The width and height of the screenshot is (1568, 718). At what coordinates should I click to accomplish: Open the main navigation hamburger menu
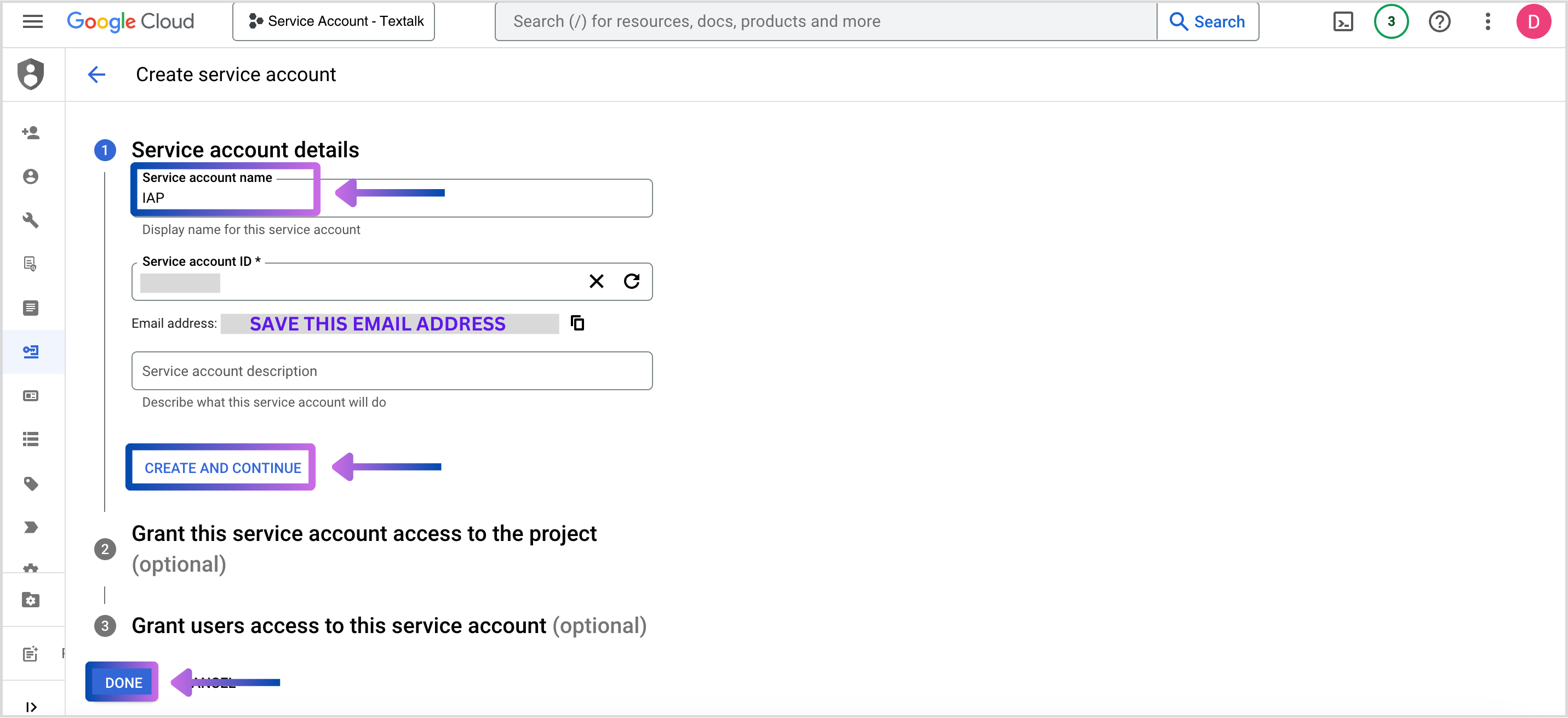click(32, 21)
